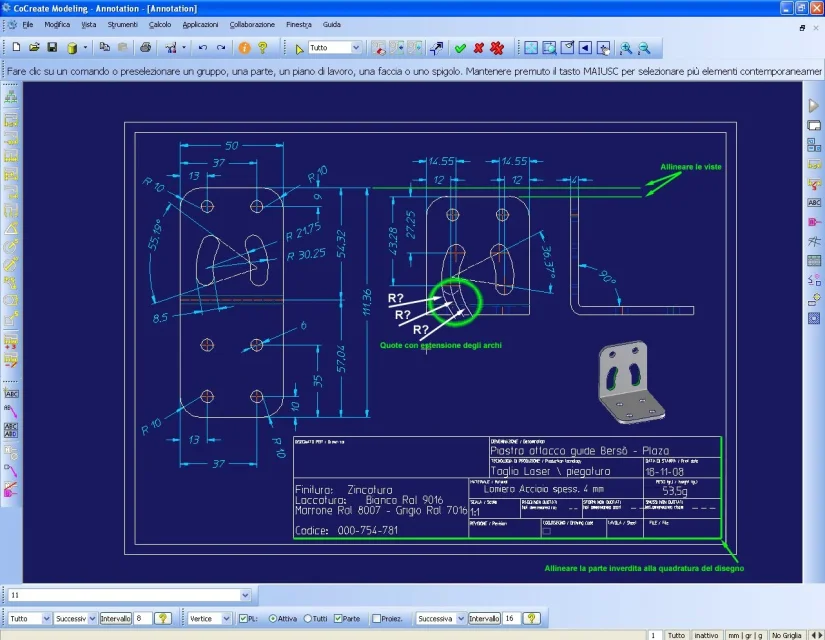The image size is (825, 640).
Task: Open file using folder toolbar icon
Action: click(x=34, y=48)
